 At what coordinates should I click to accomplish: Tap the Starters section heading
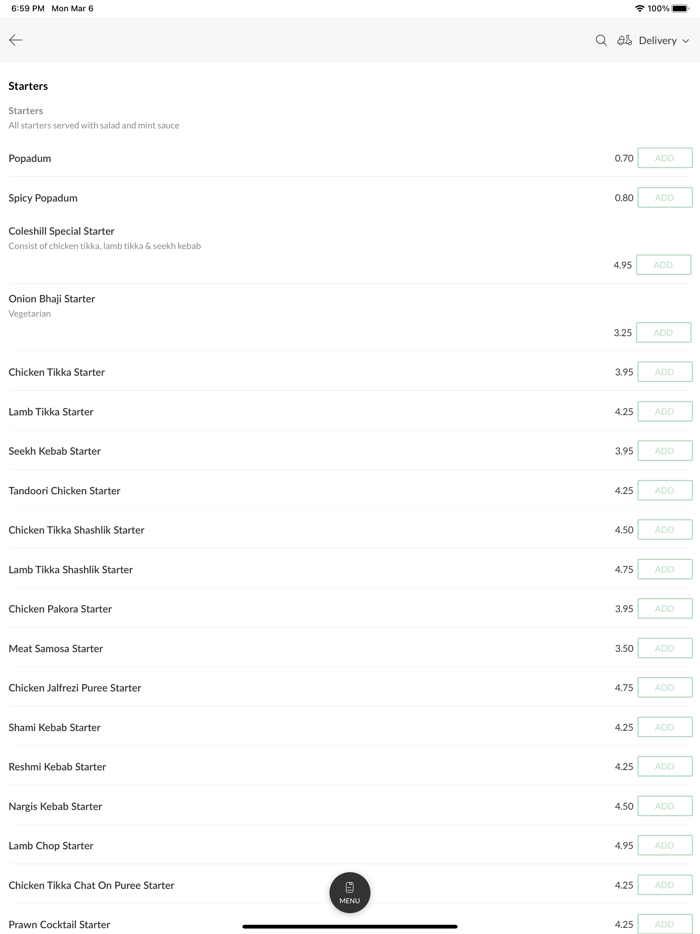tap(28, 86)
